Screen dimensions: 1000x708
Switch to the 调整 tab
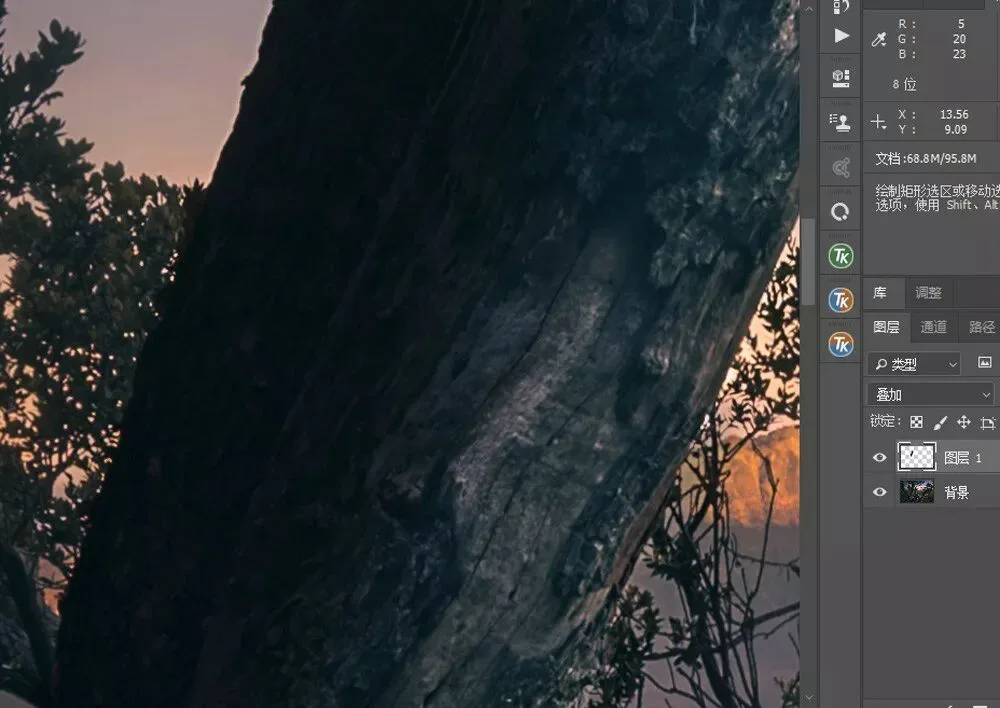click(x=929, y=293)
